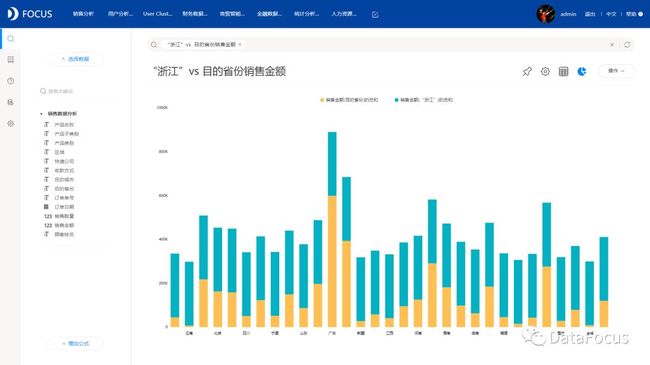Open the 财务数据 nav tab
This screenshot has height=365, width=650.
point(195,14)
